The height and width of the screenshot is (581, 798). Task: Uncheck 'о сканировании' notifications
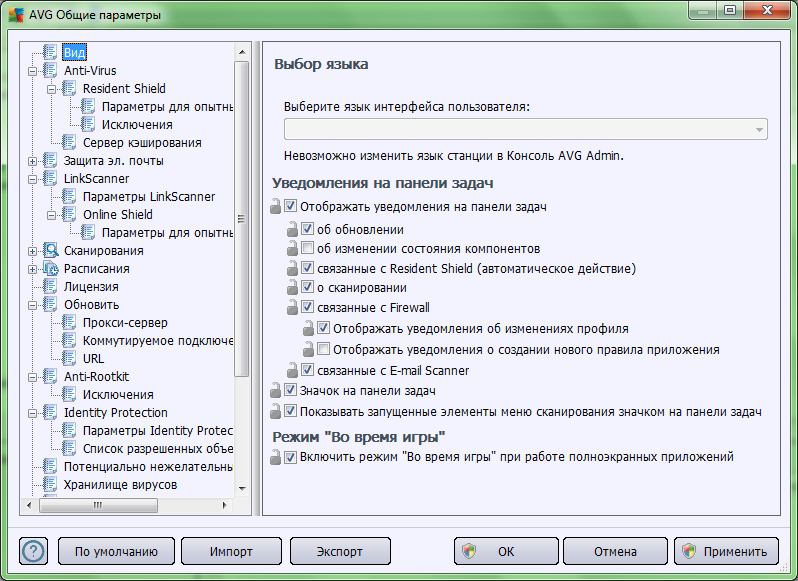pyautogui.click(x=307, y=286)
